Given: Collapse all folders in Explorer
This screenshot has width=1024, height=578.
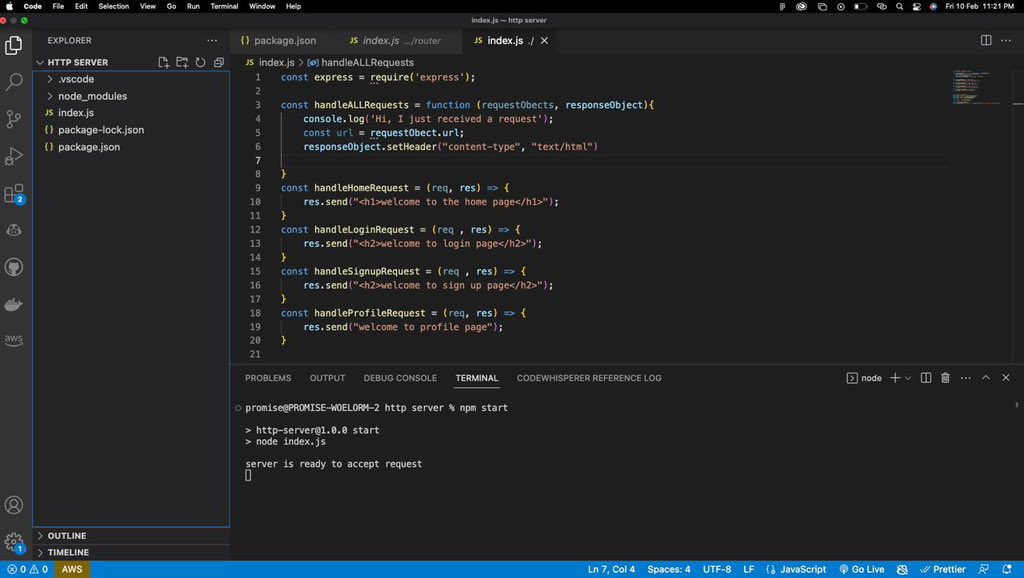Looking at the screenshot, I should point(219,62).
